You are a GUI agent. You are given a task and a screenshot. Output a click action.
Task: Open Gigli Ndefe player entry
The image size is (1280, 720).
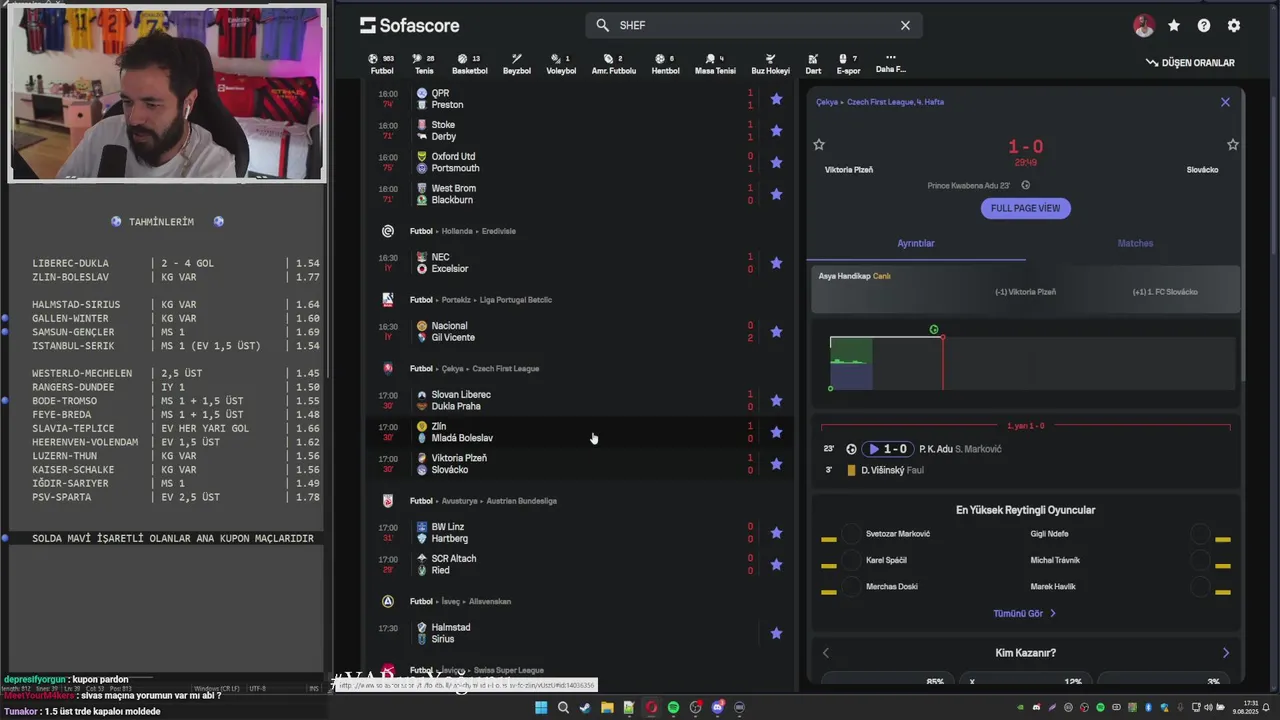pos(1049,534)
